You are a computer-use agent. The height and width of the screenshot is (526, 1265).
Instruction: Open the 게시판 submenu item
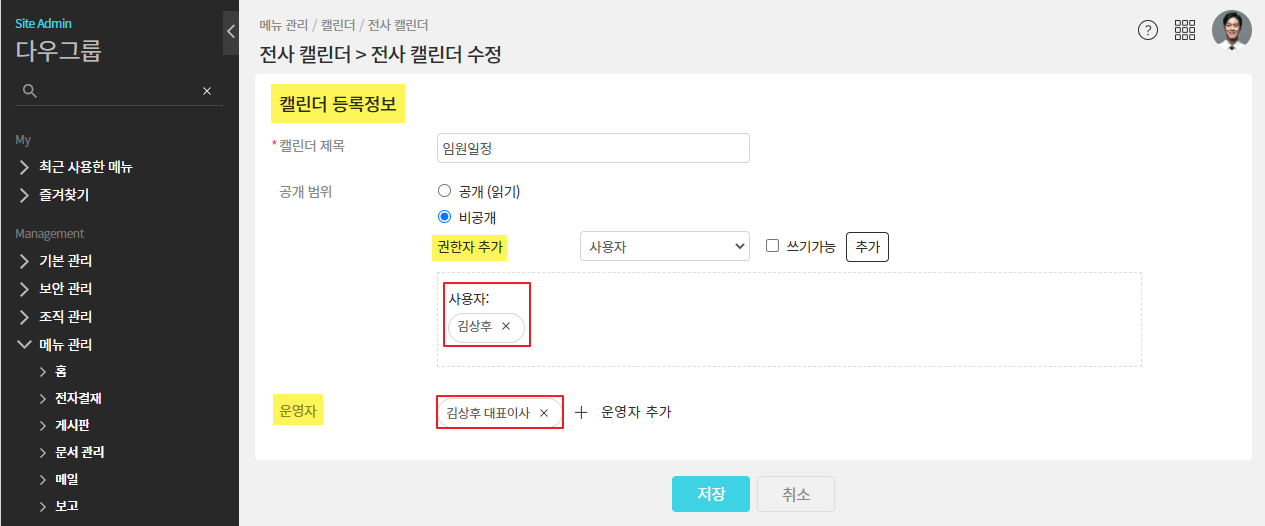point(72,425)
